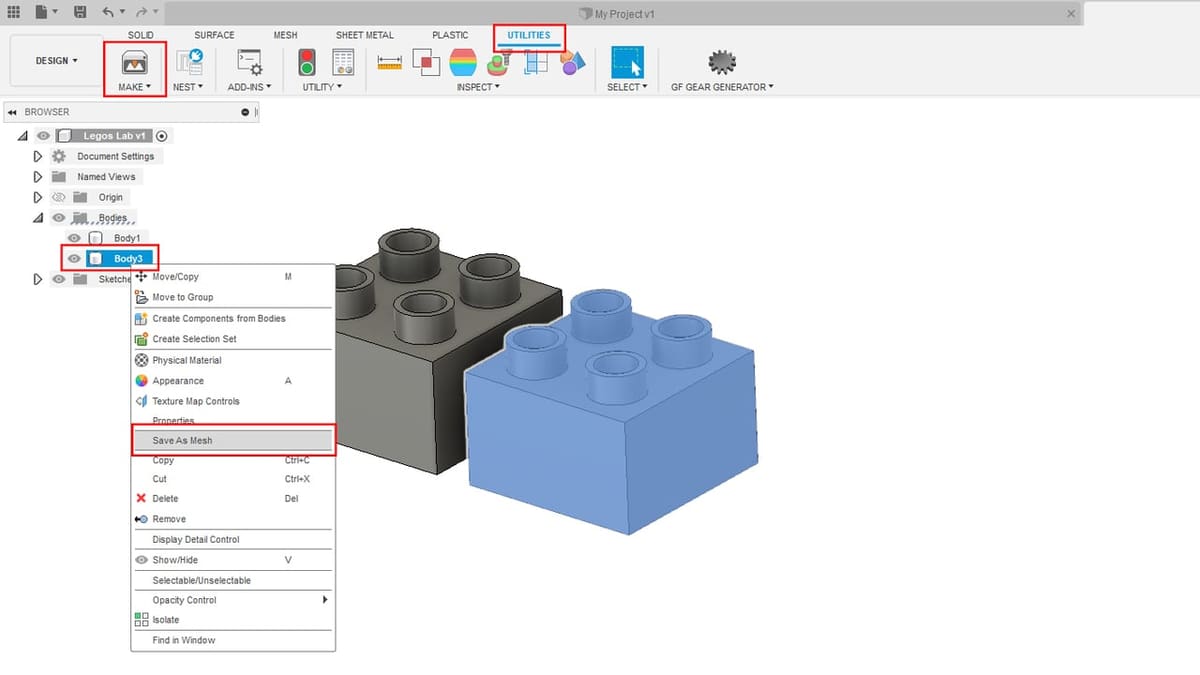
Task: Click the GF Gear Generator icon
Action: (721, 63)
